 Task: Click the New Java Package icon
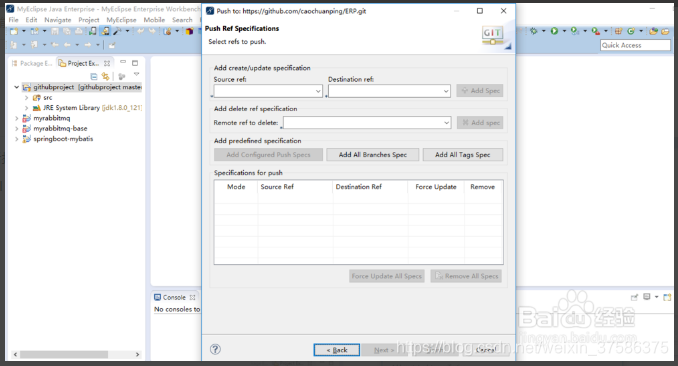pos(619,31)
